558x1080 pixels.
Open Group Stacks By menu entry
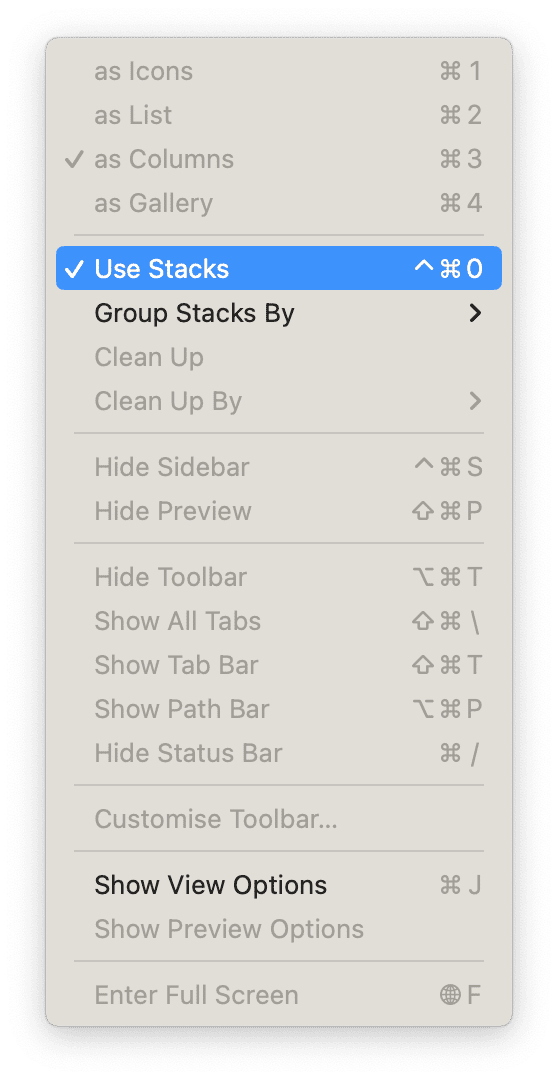coord(278,313)
